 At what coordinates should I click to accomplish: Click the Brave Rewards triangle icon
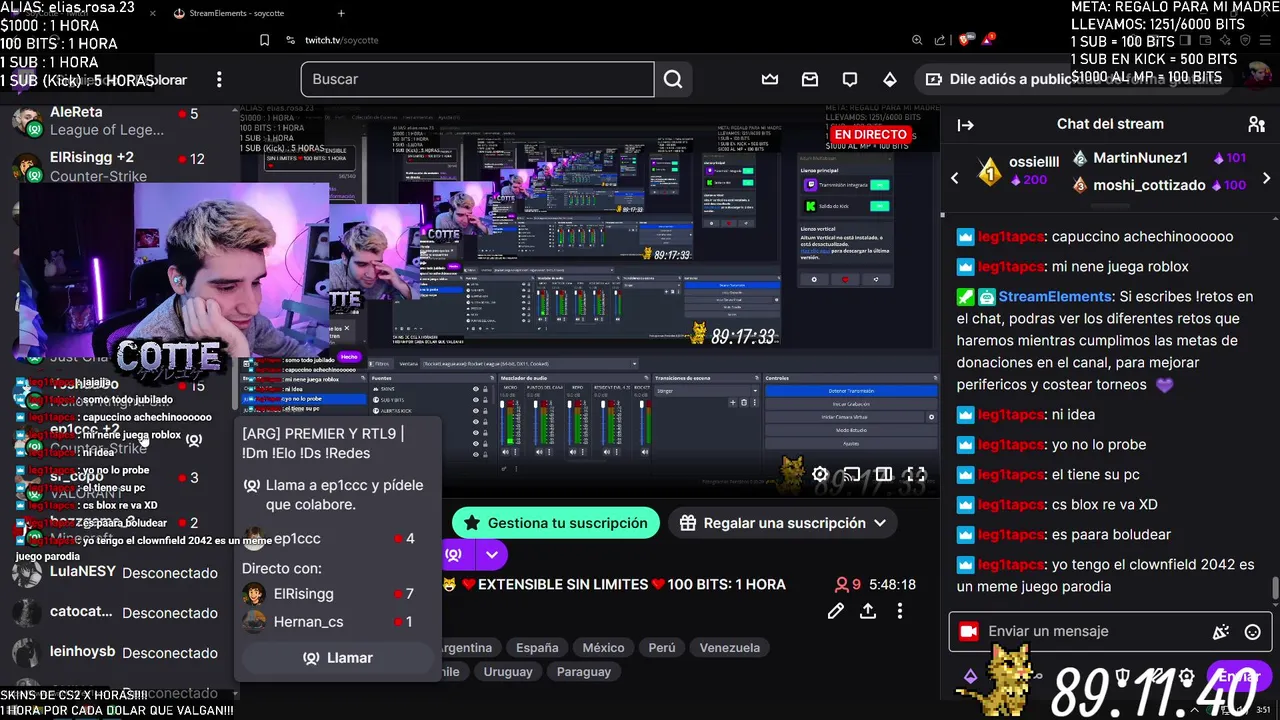click(x=989, y=40)
